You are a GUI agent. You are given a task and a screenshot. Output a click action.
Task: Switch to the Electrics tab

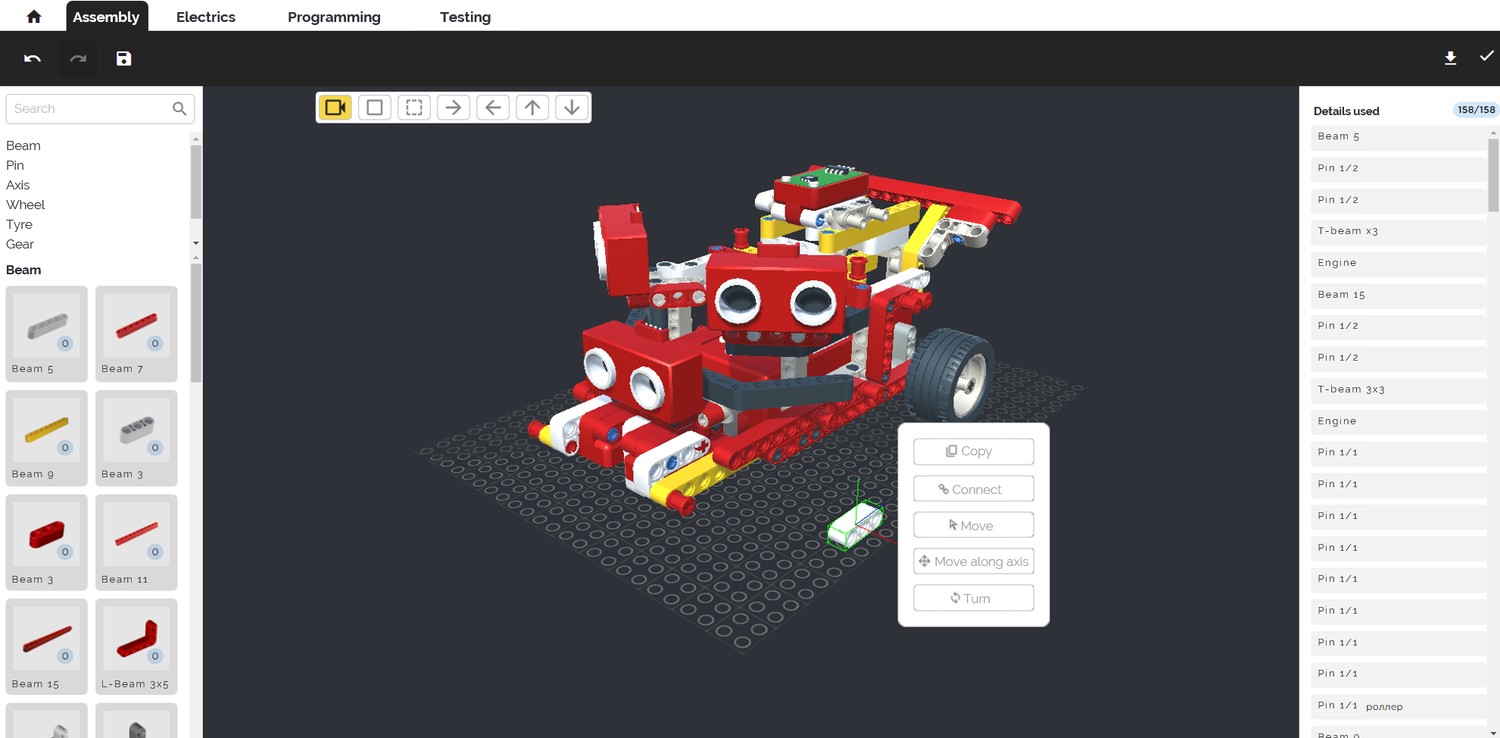206,17
